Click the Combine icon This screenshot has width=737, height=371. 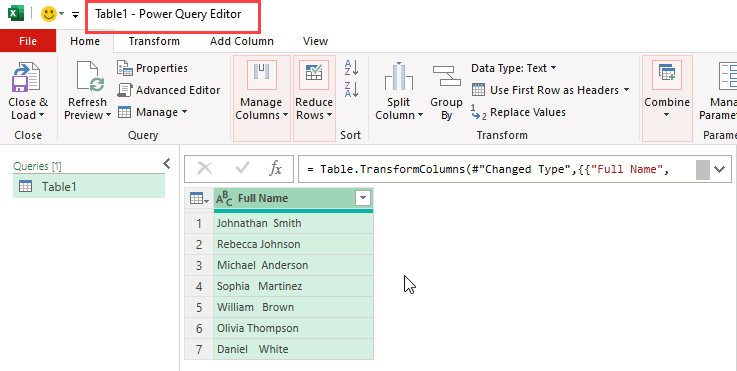point(667,75)
